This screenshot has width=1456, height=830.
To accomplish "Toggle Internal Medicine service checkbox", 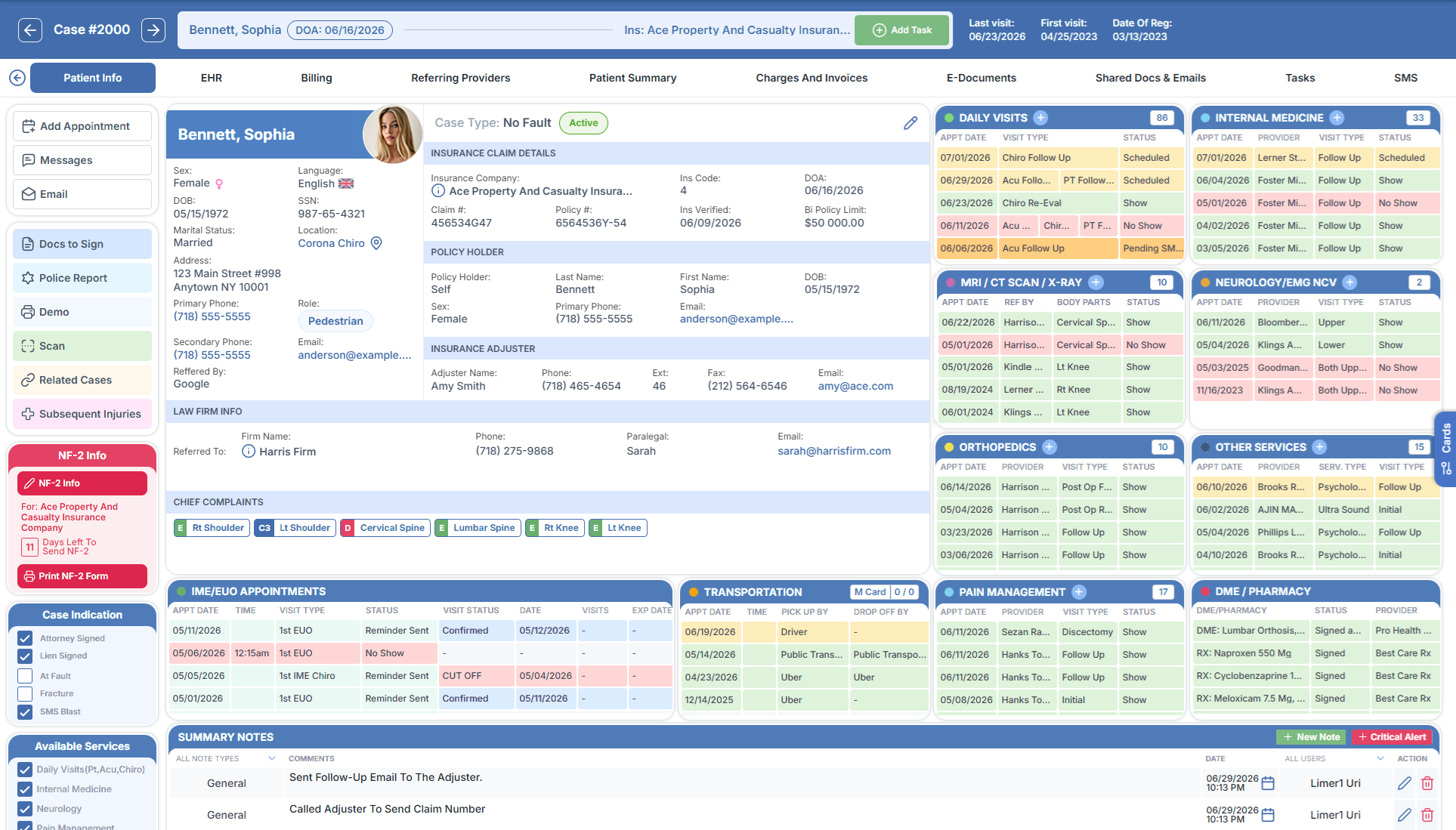I will tap(25, 789).
